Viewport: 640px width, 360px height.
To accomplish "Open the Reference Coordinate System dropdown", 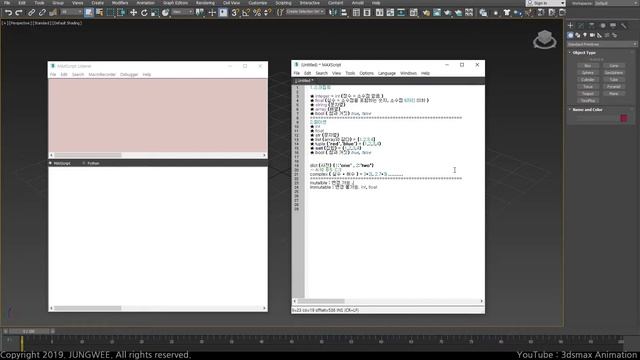I will point(182,12).
